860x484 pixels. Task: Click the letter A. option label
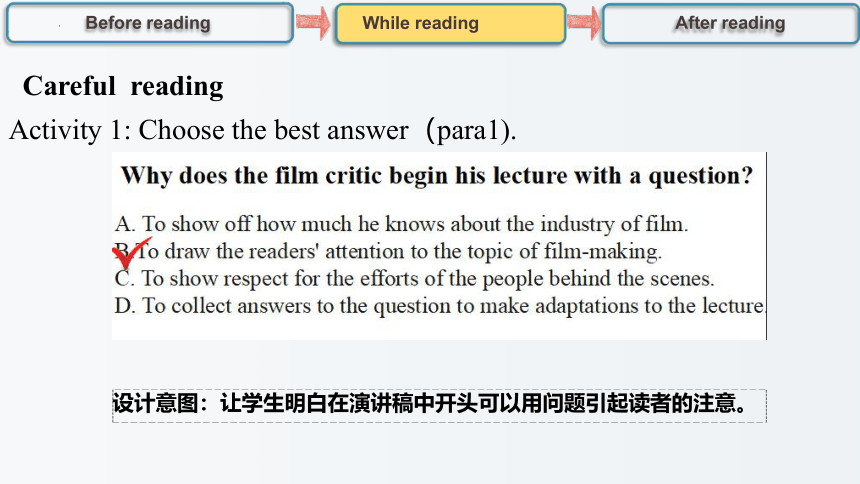tap(125, 224)
